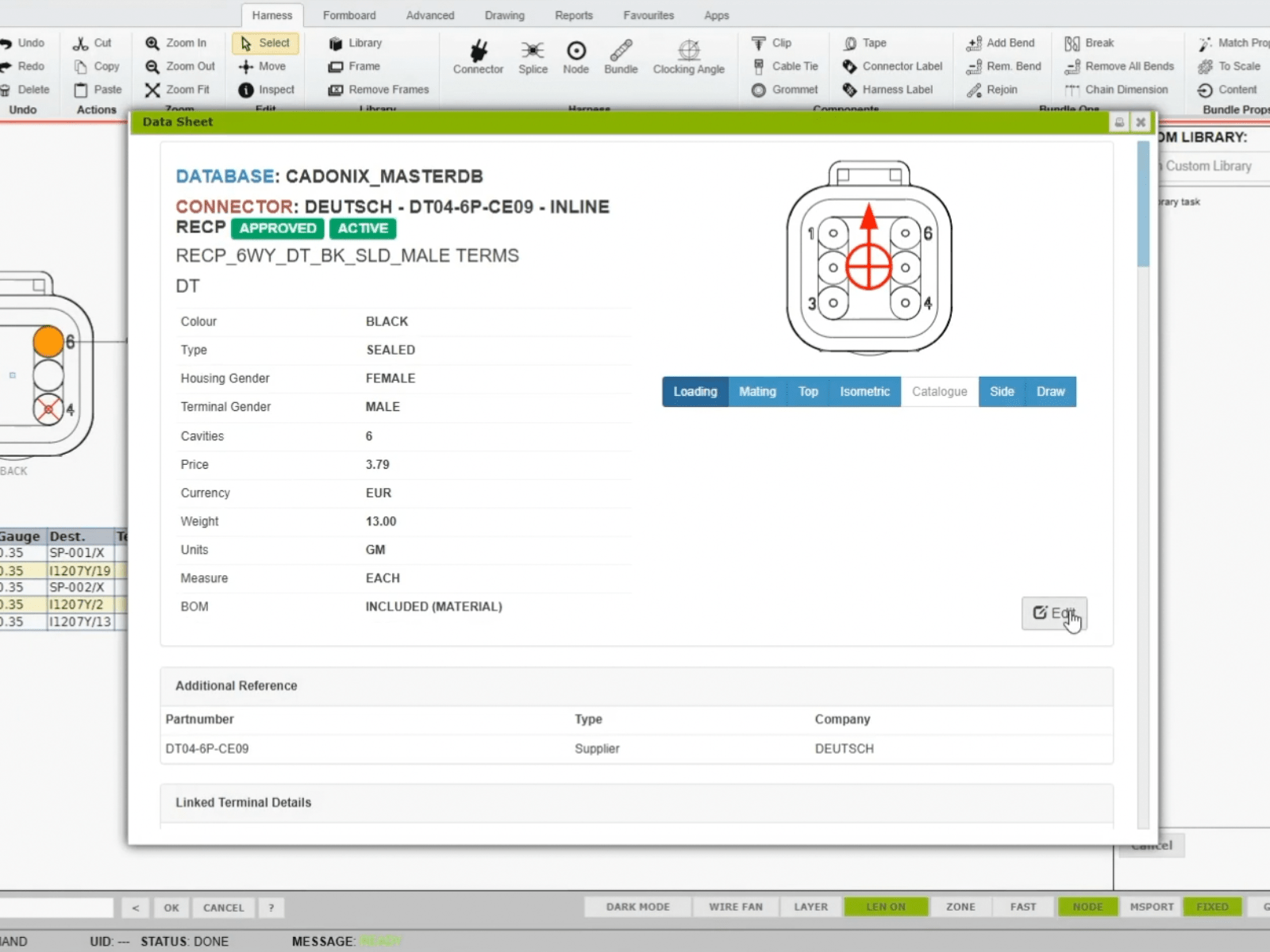Turn off LEN ON mode

tap(886, 906)
